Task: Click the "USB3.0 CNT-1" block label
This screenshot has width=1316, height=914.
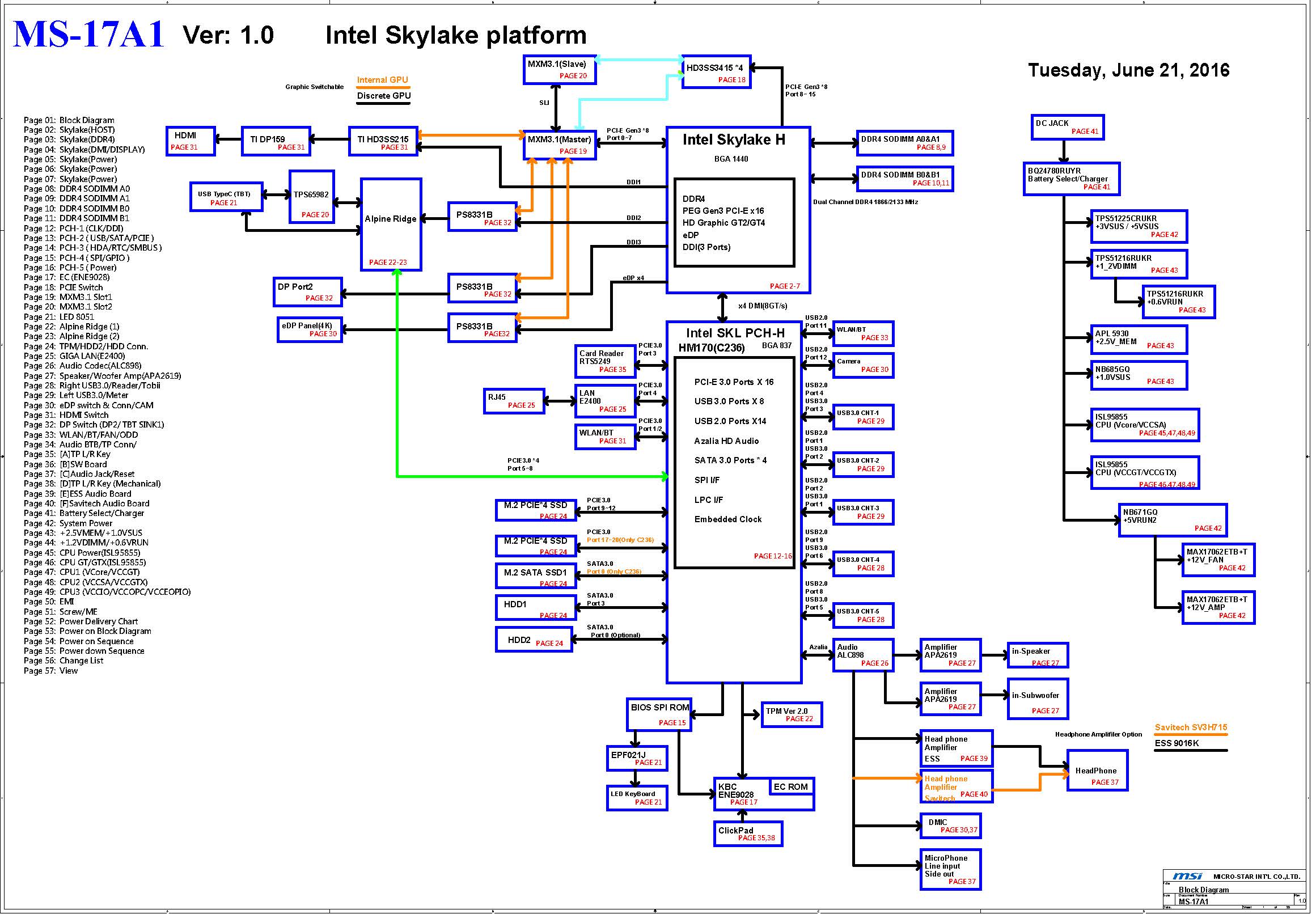Action: [857, 413]
